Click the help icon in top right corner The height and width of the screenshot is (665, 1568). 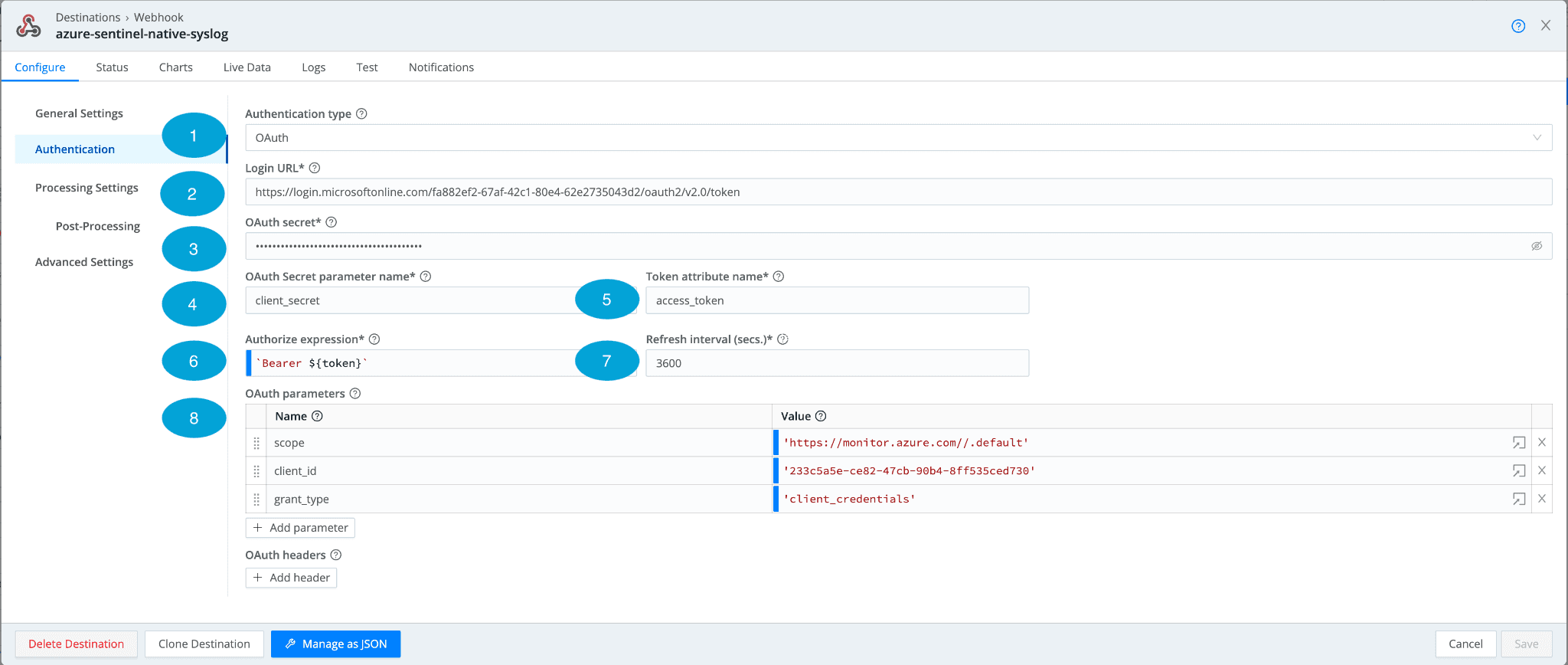pyautogui.click(x=1517, y=26)
